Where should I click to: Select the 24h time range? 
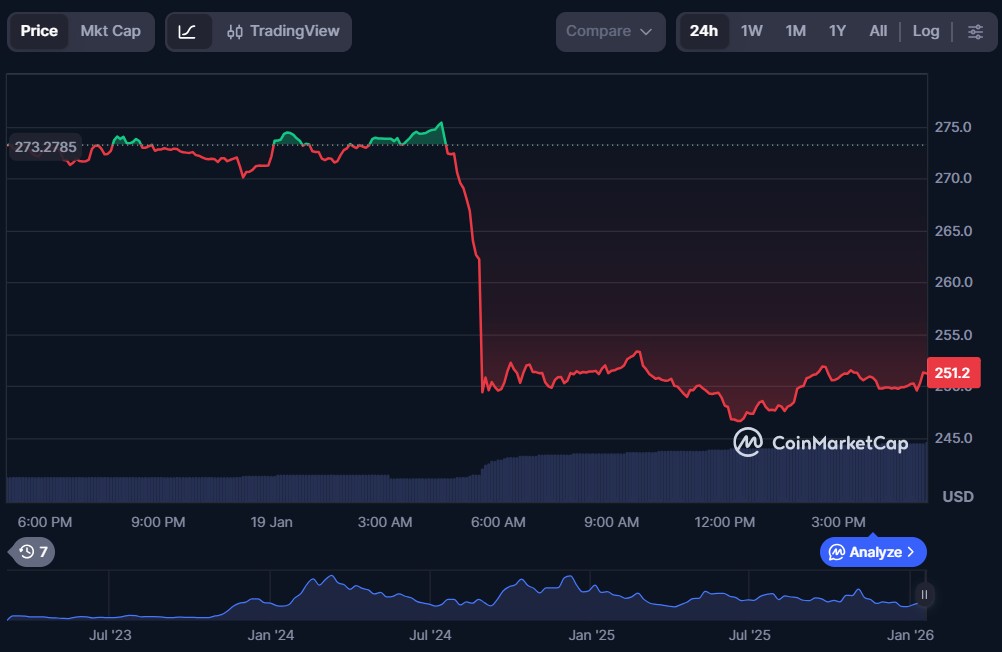(703, 31)
